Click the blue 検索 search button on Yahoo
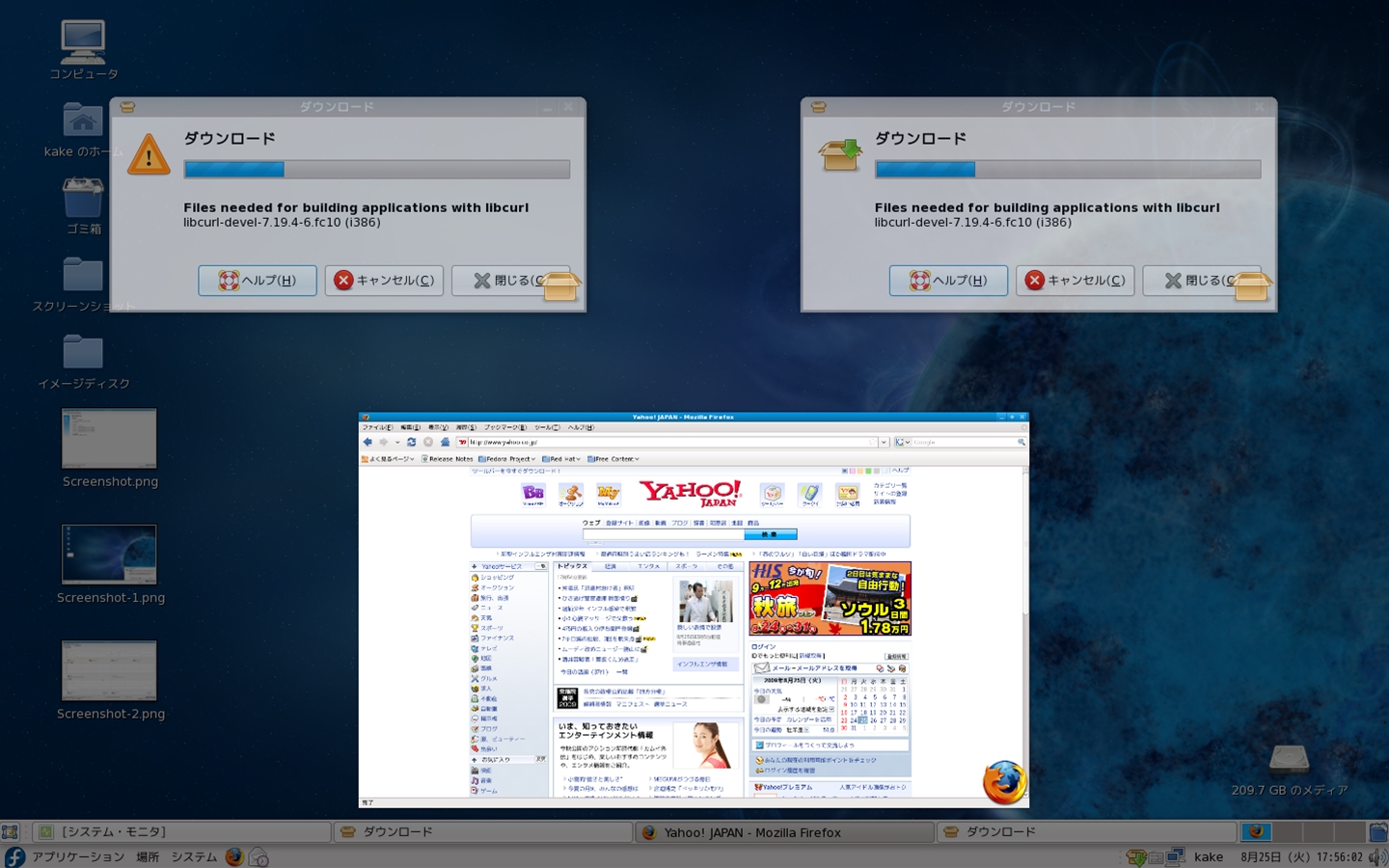Screen dimensions: 1389x868 (771, 534)
